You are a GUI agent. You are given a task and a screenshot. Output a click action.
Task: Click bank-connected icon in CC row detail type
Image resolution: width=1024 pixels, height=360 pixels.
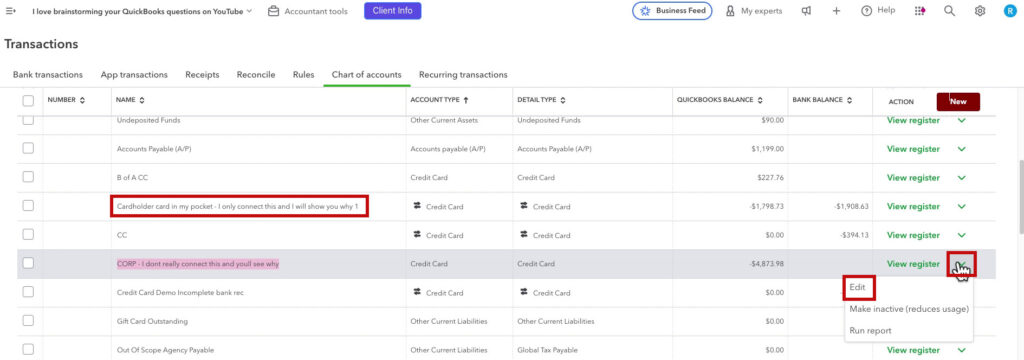click(x=524, y=235)
